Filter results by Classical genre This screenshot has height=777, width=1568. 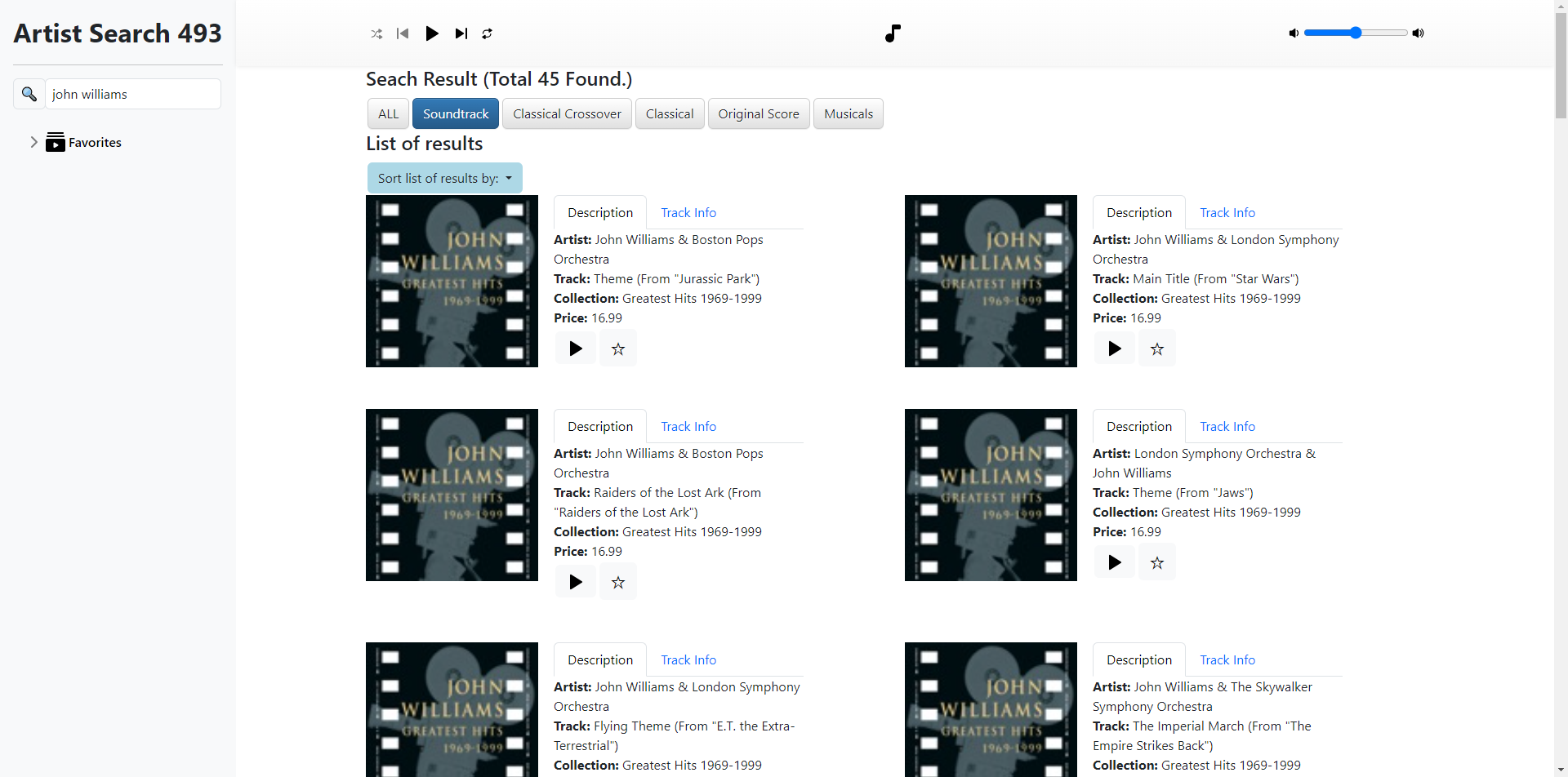670,113
